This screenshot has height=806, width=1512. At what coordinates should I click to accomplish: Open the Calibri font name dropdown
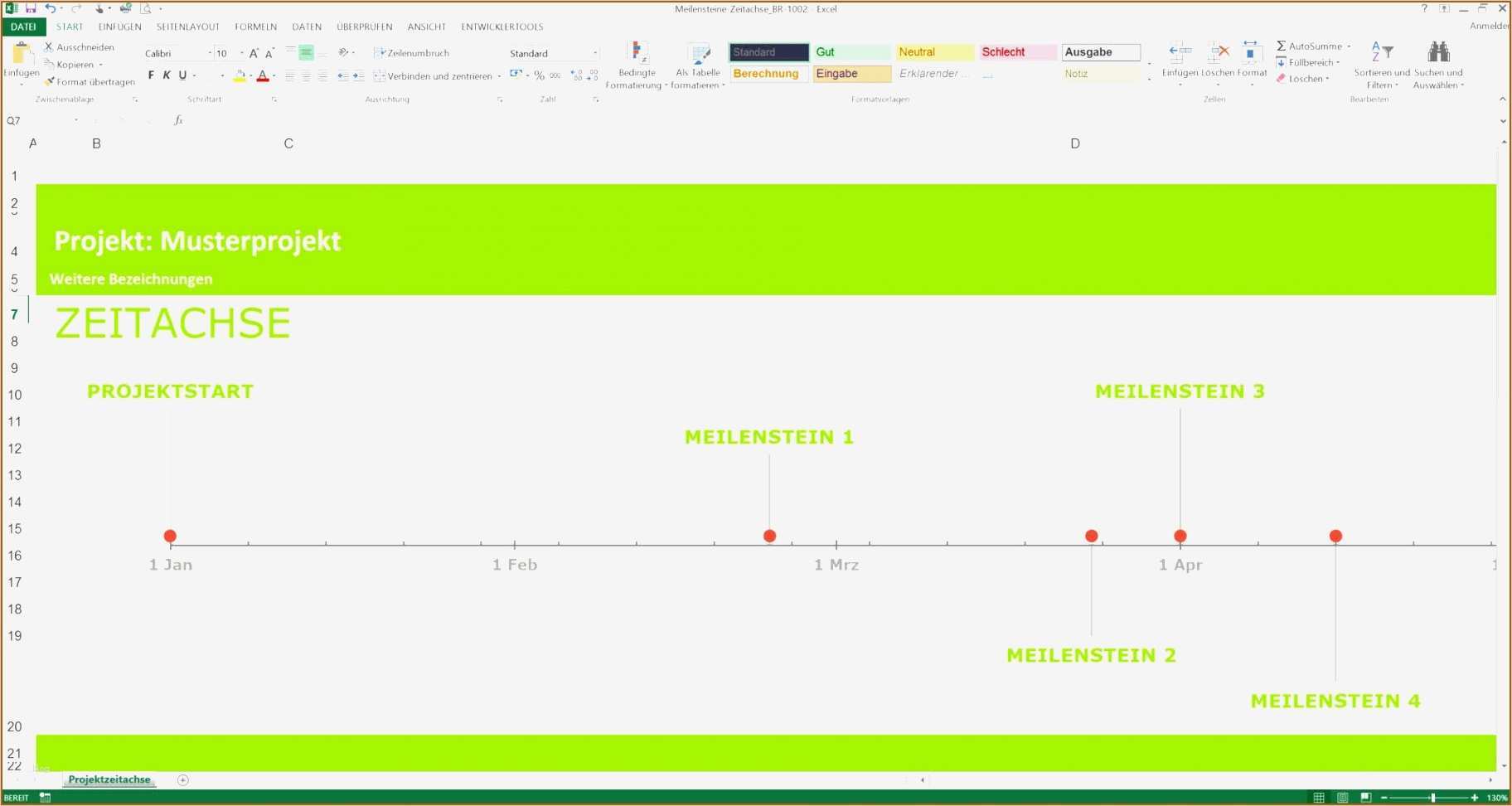[x=210, y=53]
